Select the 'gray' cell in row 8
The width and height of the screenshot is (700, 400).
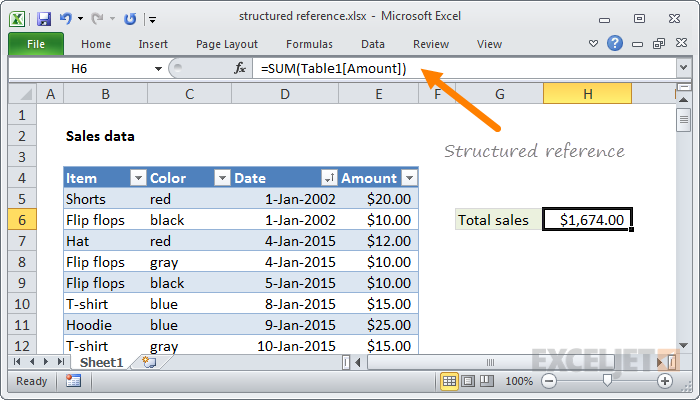pyautogui.click(x=189, y=262)
